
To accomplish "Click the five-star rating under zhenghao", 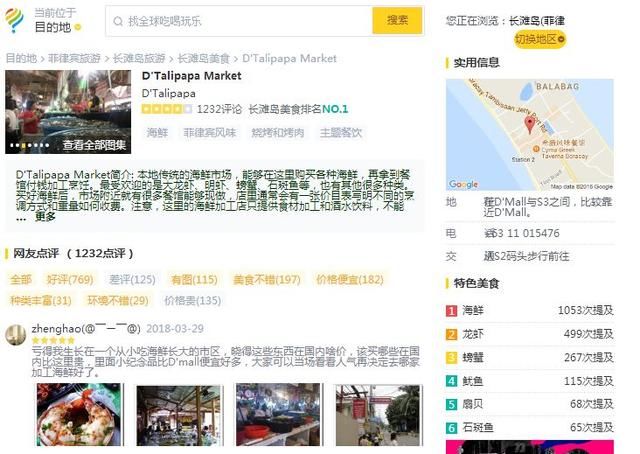I will (x=53, y=340).
